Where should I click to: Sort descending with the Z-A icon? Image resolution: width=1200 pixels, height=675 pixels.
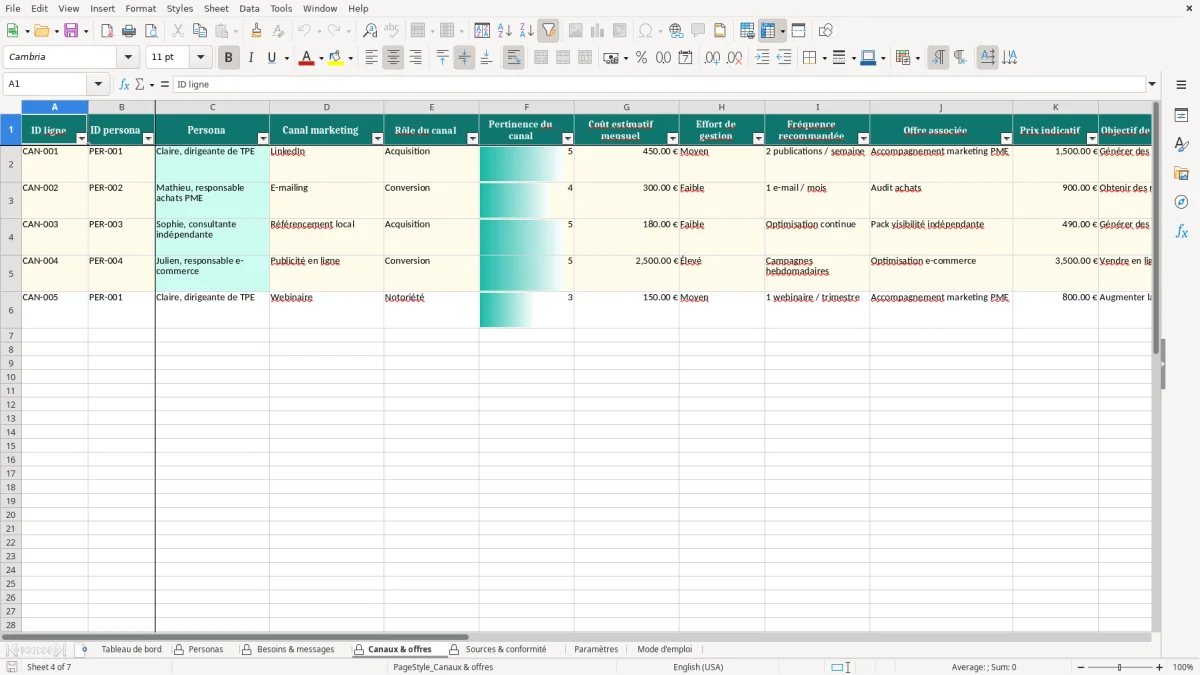526,31
